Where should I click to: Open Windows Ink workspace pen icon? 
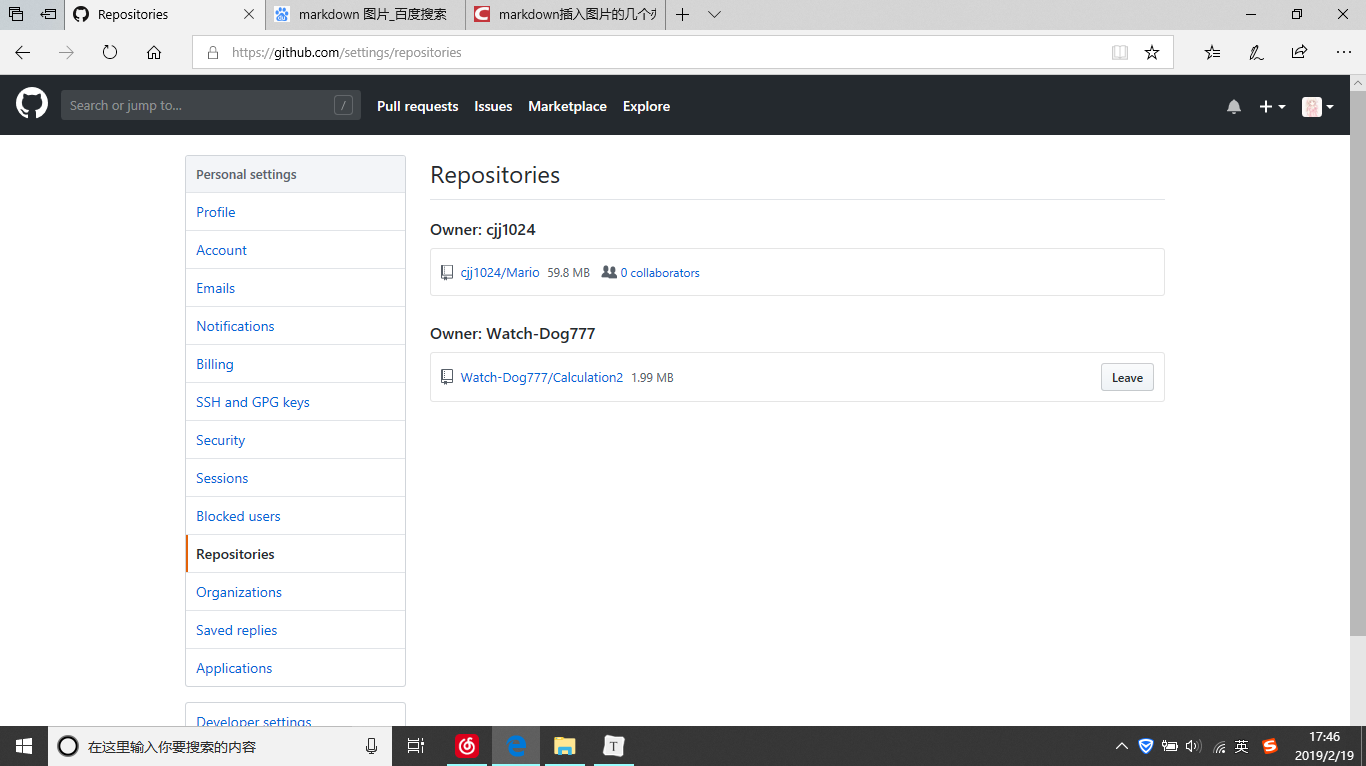pyautogui.click(x=1256, y=52)
